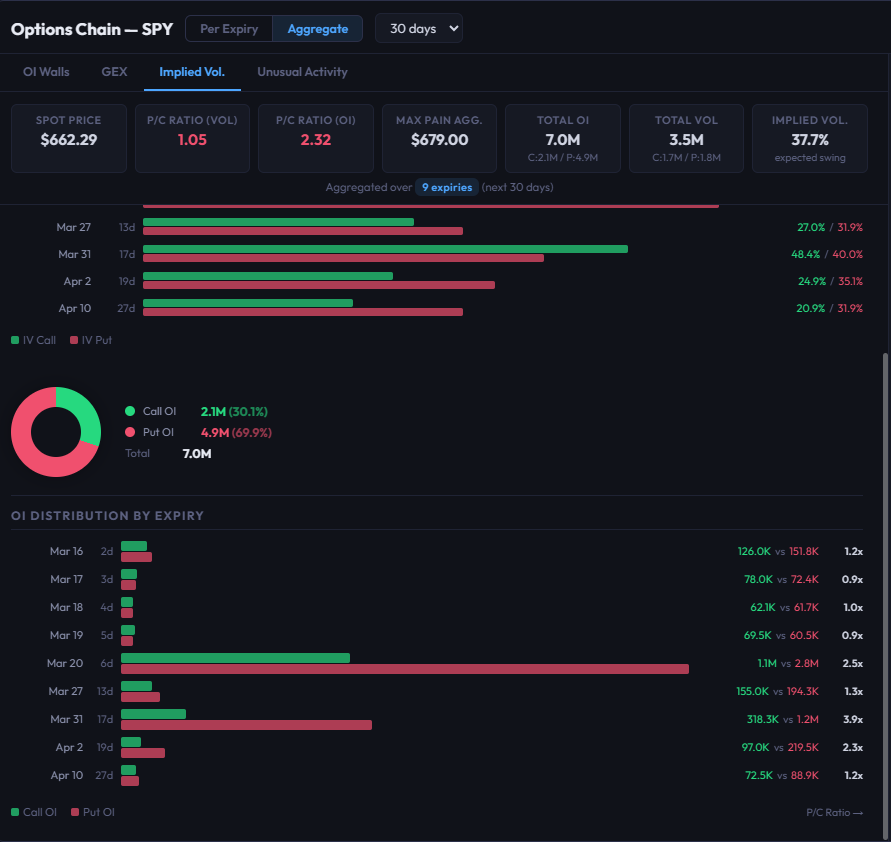Click the green Call OI donut dot
891x842 pixels.
[x=130, y=411]
